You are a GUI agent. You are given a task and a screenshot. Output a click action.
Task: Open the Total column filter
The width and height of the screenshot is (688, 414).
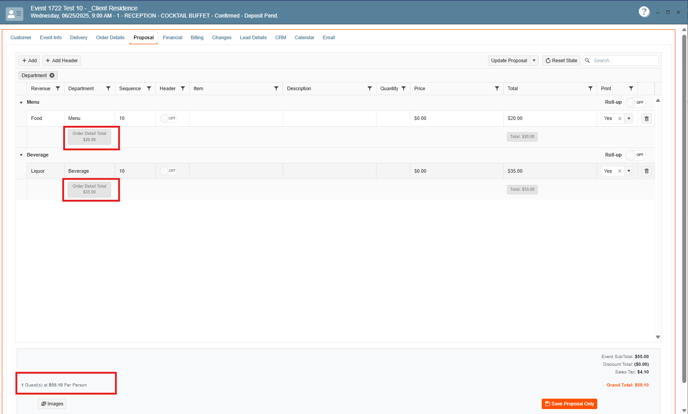(x=590, y=88)
